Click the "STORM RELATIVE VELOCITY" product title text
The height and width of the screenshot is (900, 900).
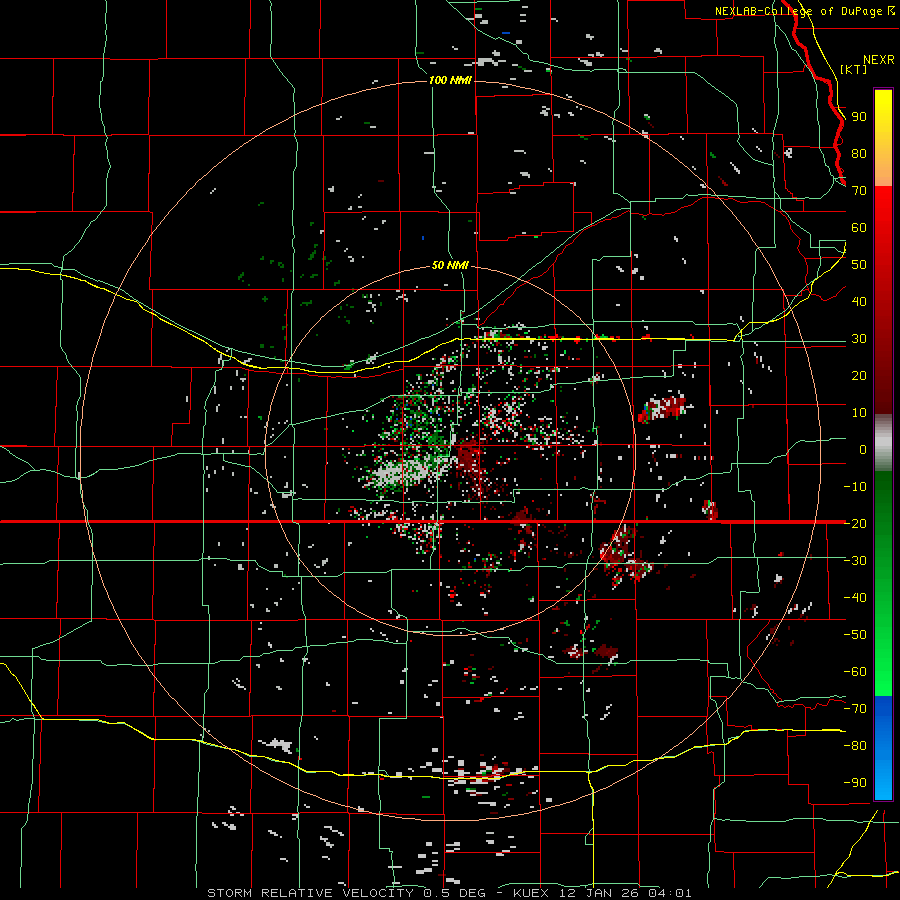[x=310, y=893]
